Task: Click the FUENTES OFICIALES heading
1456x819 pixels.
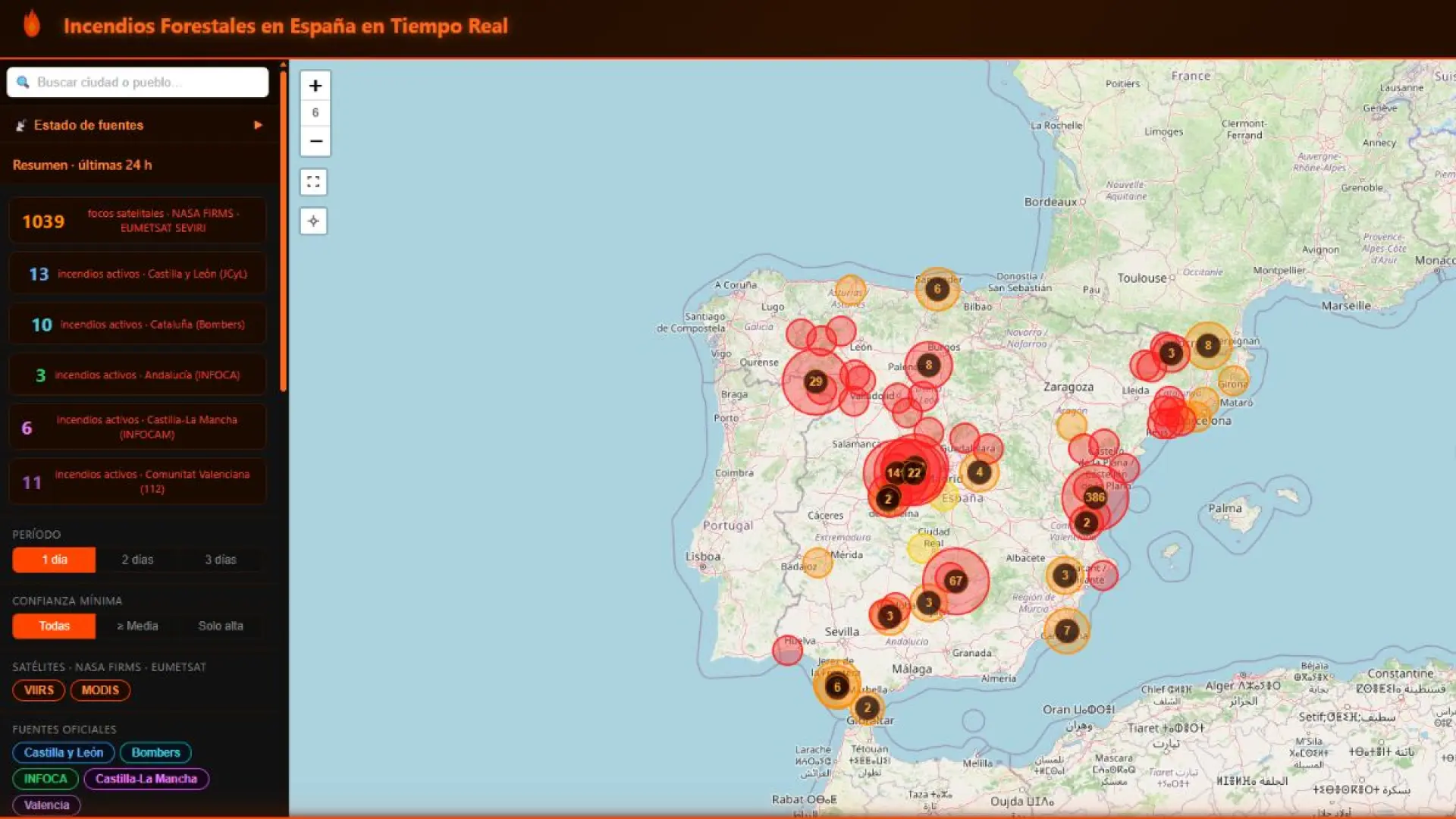Action: coord(64,730)
